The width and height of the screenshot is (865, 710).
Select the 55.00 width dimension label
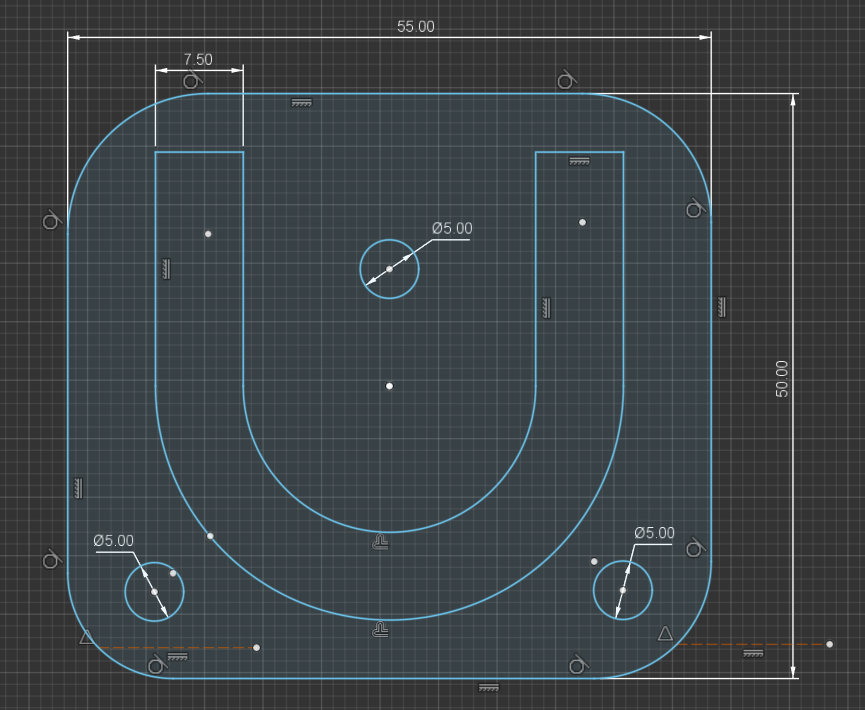pos(415,26)
